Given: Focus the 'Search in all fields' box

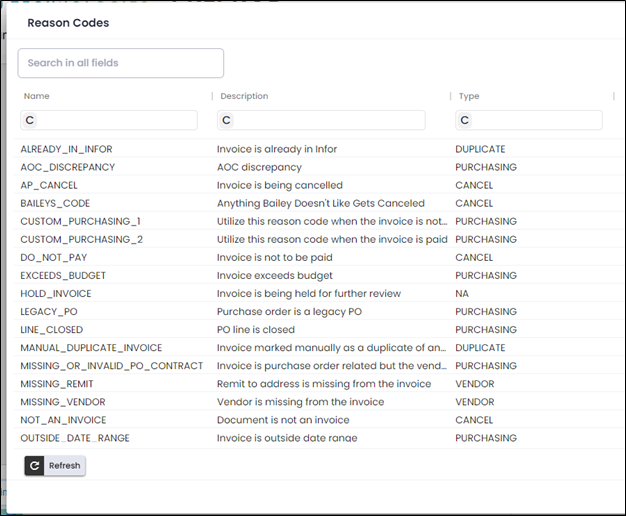Looking at the screenshot, I should tap(120, 63).
